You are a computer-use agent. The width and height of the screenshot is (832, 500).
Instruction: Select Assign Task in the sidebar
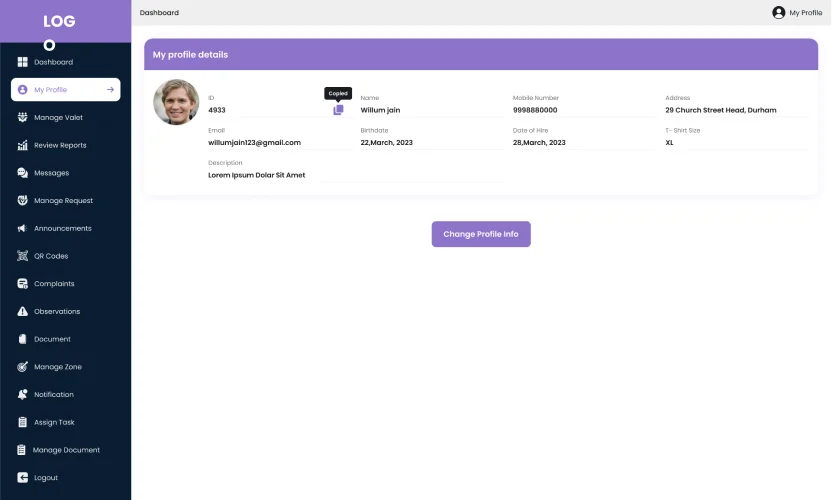[x=54, y=422]
